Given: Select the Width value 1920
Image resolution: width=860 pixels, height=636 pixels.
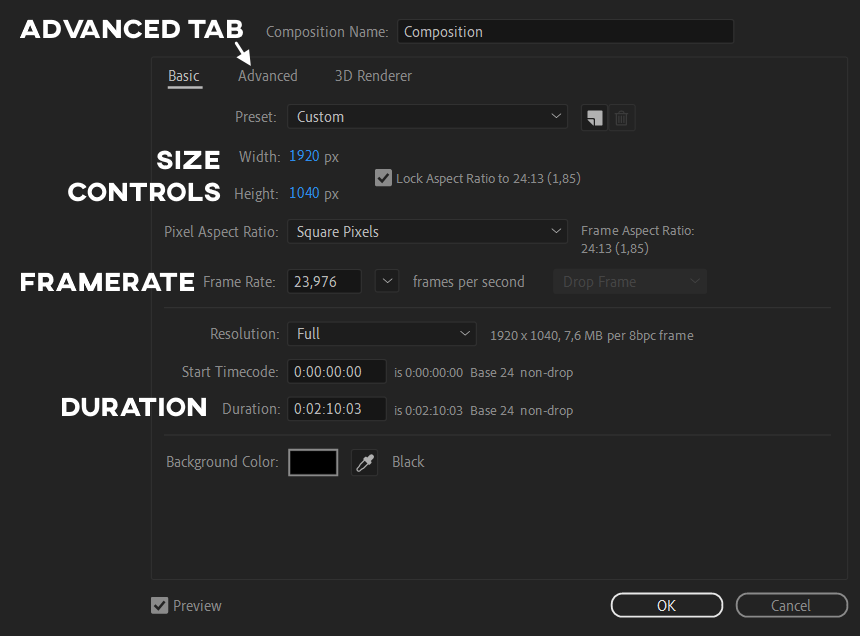Looking at the screenshot, I should click(x=304, y=157).
